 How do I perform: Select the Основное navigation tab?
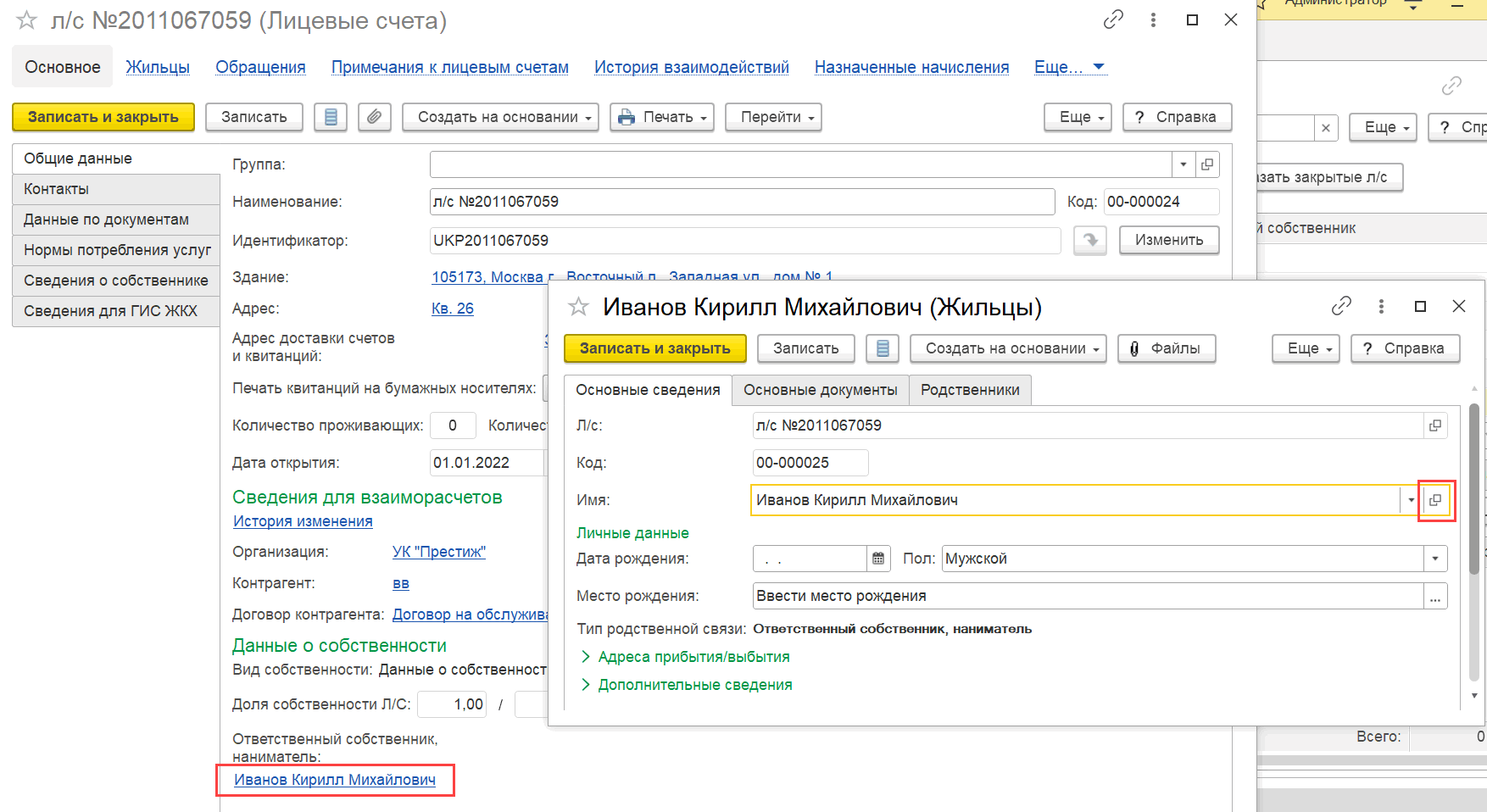tap(62, 67)
